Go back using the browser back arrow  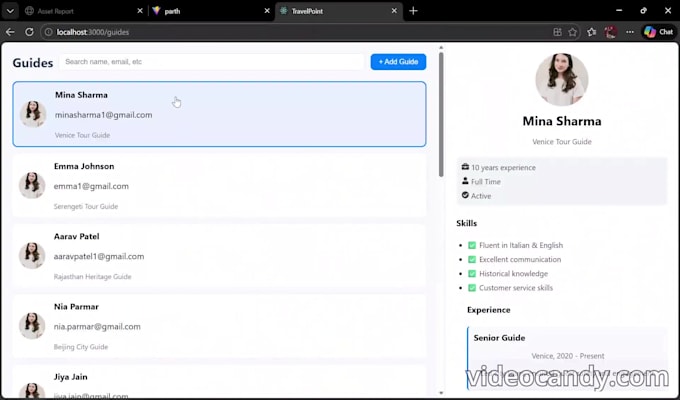pyautogui.click(x=10, y=32)
